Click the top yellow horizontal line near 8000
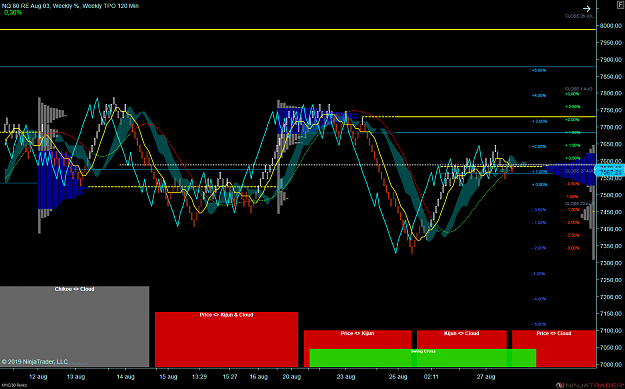Image resolution: width=625 pixels, height=389 pixels. (x=298, y=29)
